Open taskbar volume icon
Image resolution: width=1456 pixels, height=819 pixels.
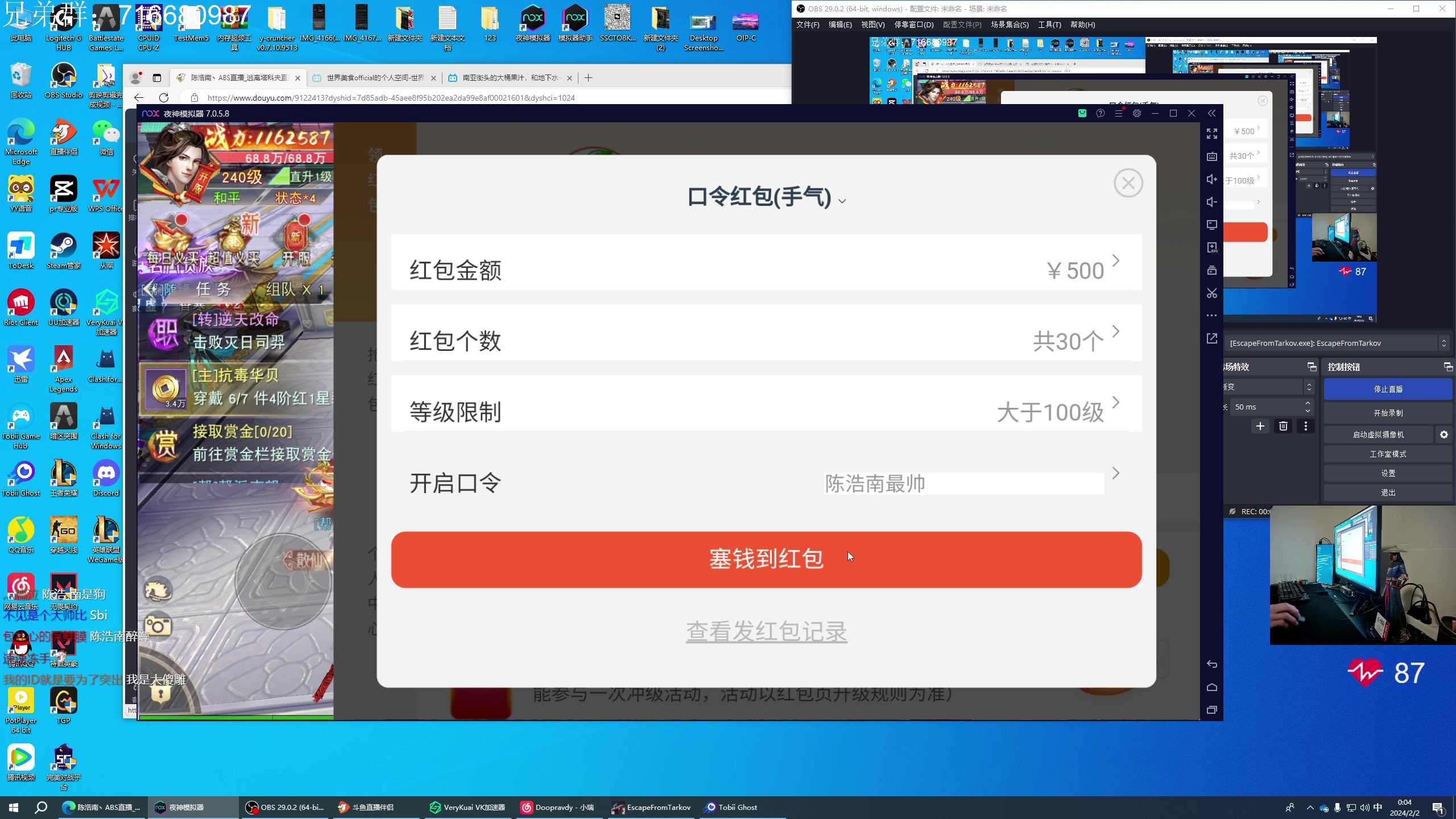click(1364, 808)
